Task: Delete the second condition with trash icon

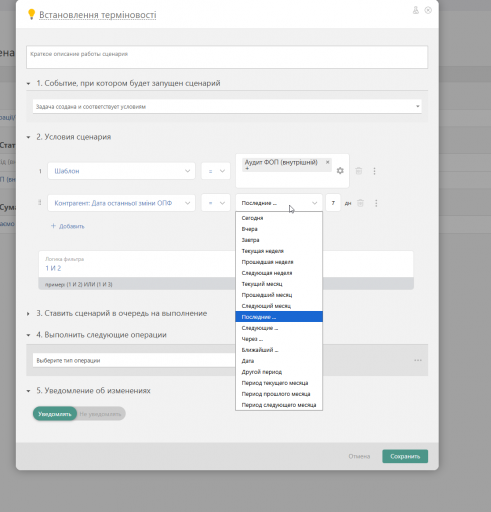Action: (x=360, y=203)
